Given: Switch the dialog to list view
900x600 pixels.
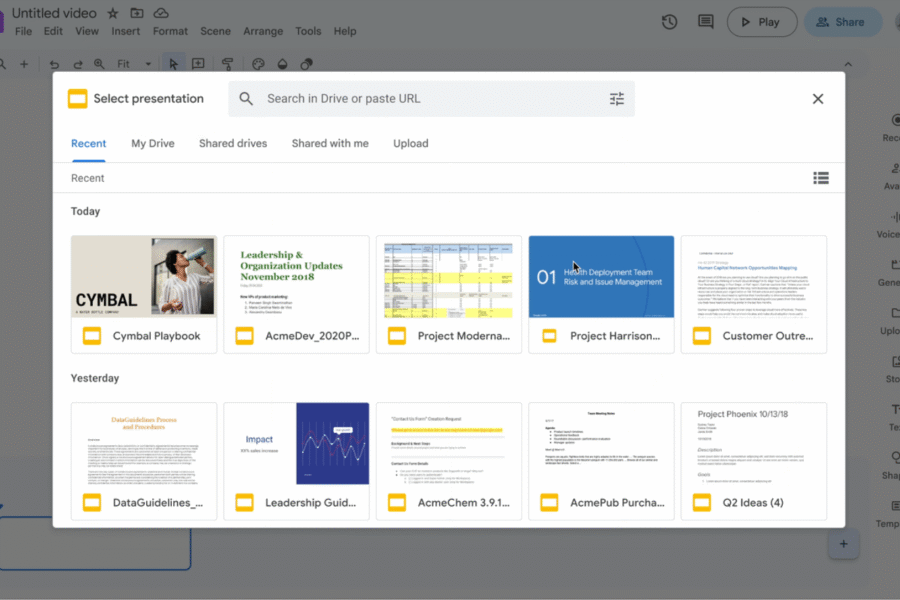Looking at the screenshot, I should coord(821,177).
